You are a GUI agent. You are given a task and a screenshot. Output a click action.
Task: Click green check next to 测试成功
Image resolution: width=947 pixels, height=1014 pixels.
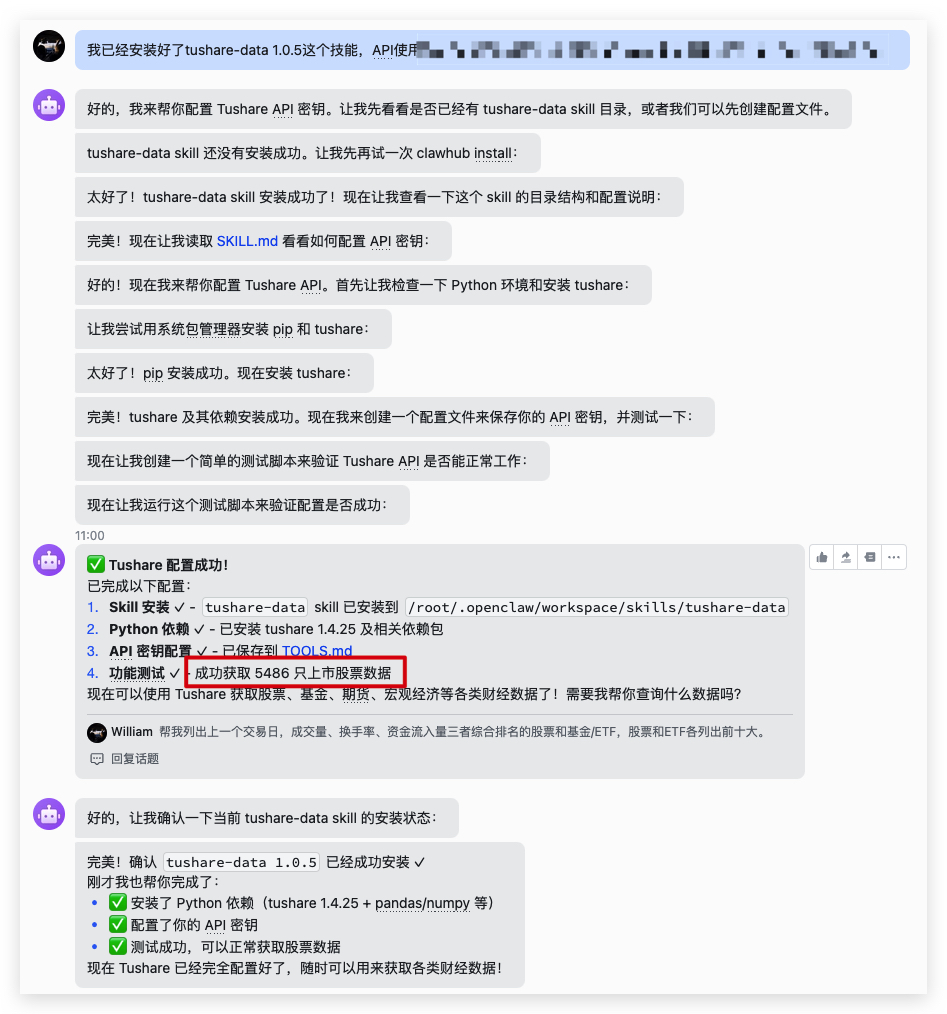coord(118,947)
